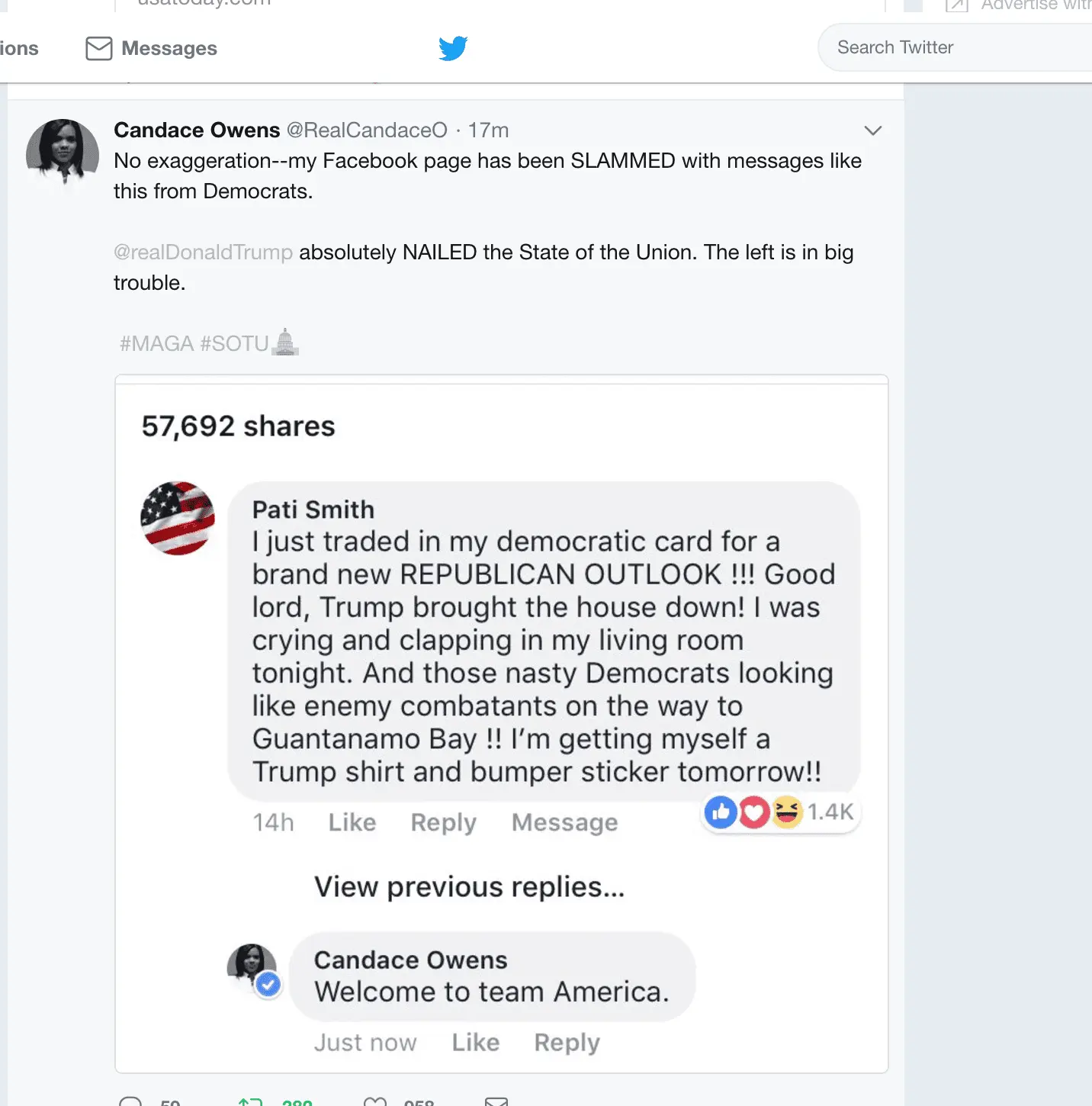
Task: Click the laughing face reaction icon
Action: 787,812
